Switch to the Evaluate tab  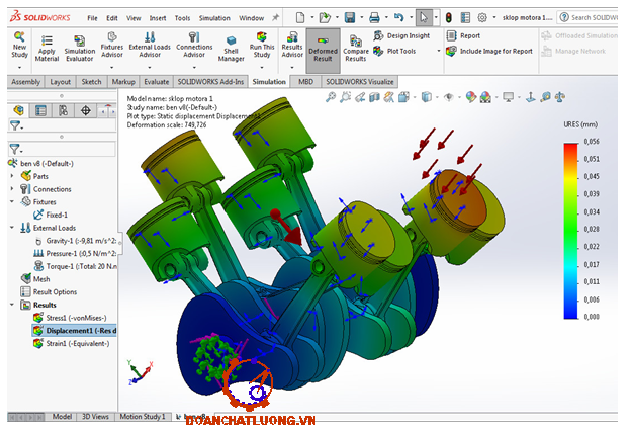[156, 82]
